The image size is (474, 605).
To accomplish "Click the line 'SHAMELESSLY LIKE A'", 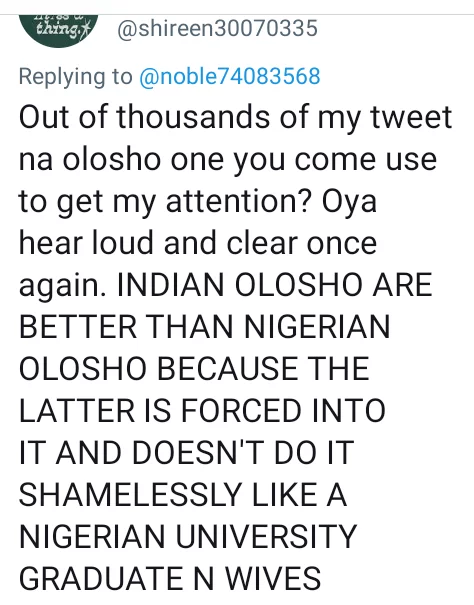I will pos(183,495).
